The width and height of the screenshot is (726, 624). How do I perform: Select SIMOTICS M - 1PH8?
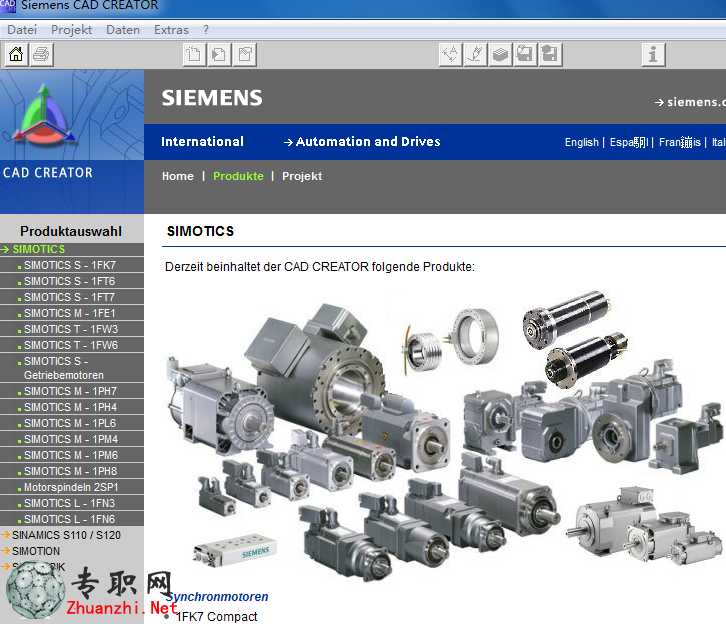pyautogui.click(x=72, y=471)
